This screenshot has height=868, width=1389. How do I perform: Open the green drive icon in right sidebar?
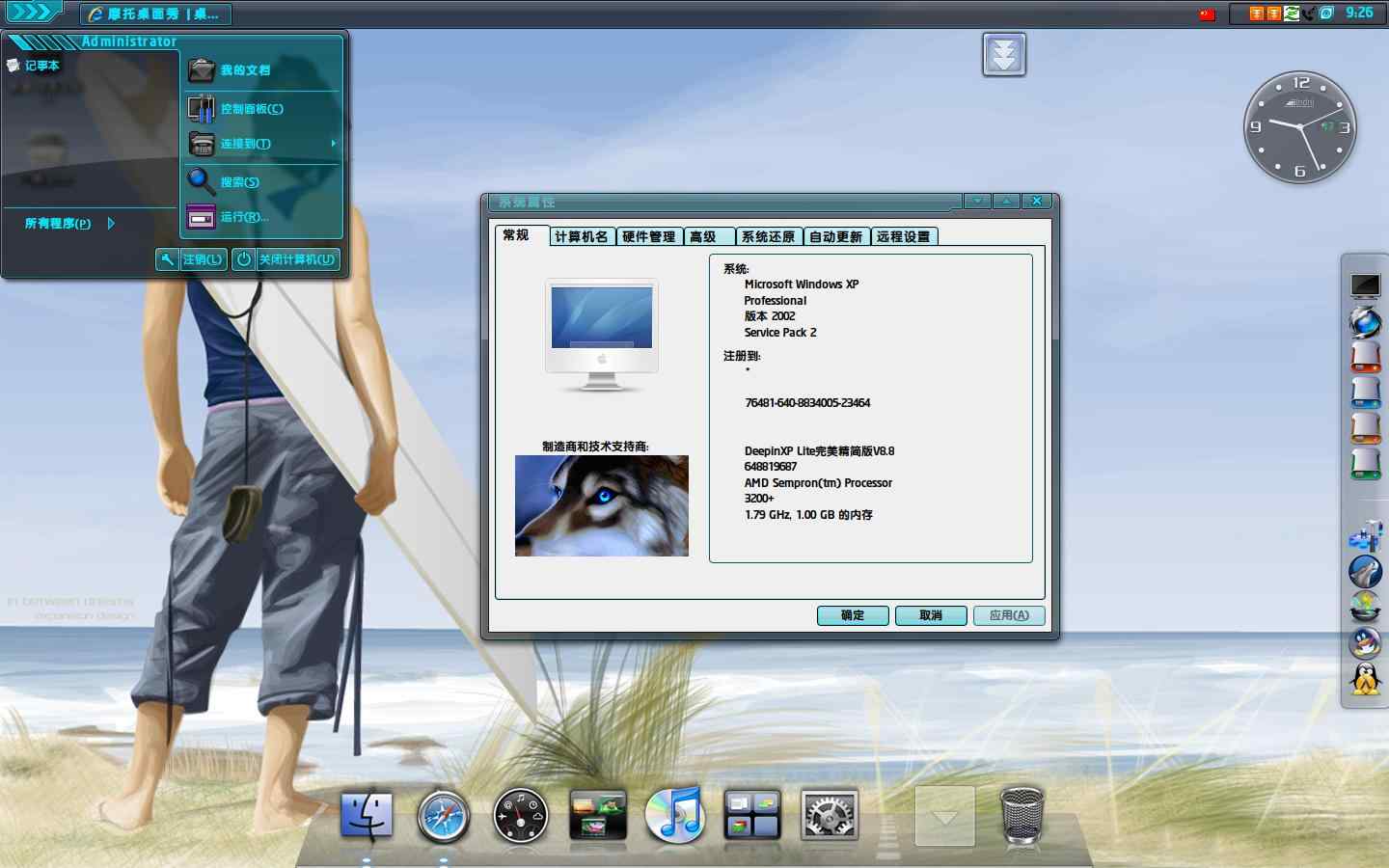1366,463
